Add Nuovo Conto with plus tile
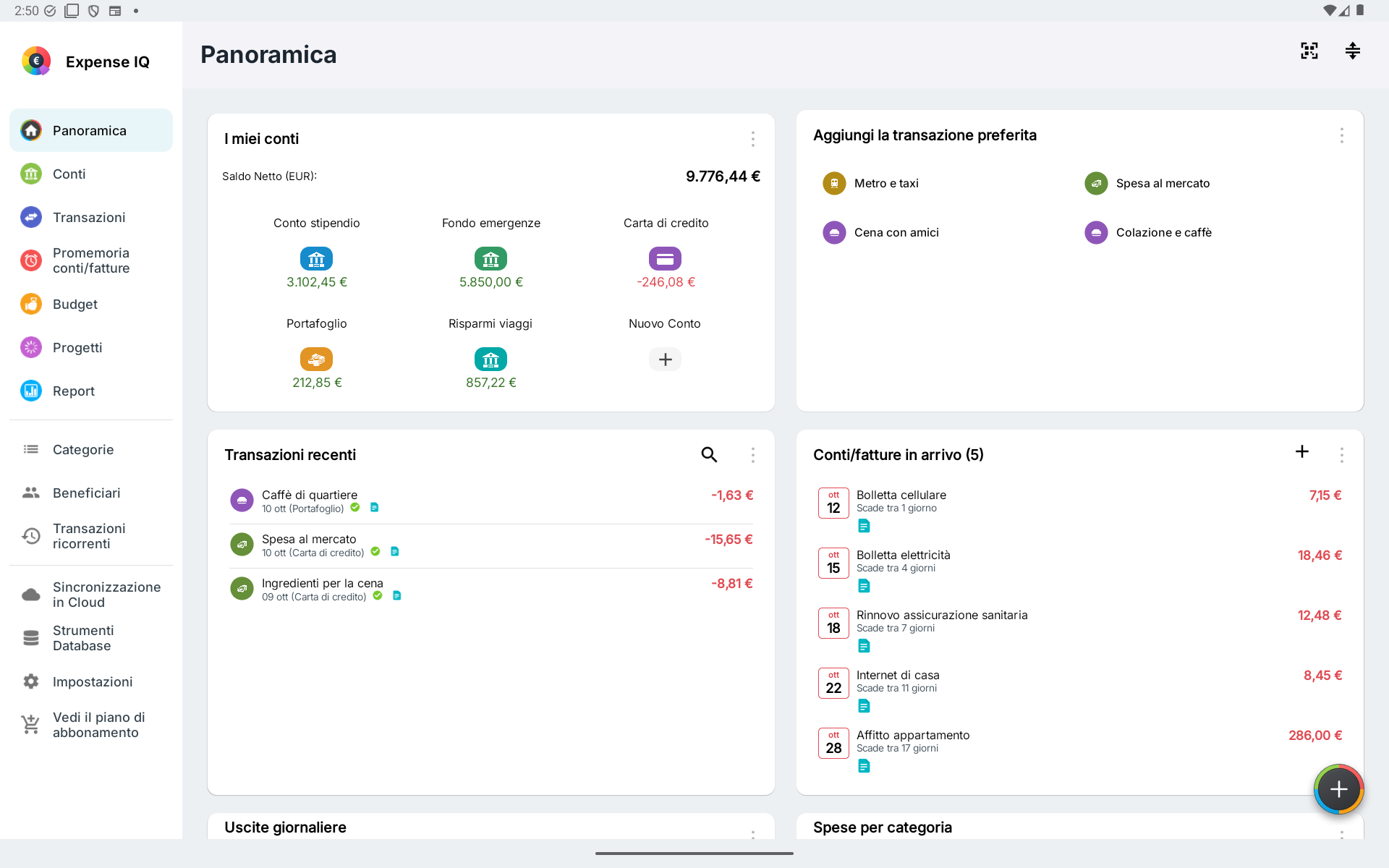 tap(665, 359)
